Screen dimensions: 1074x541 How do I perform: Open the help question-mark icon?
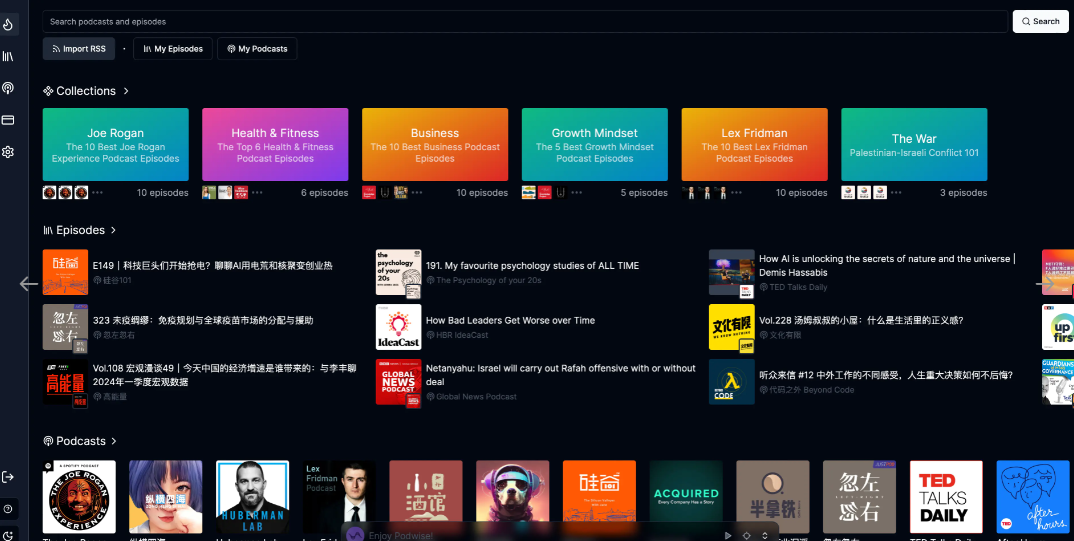pyautogui.click(x=8, y=509)
